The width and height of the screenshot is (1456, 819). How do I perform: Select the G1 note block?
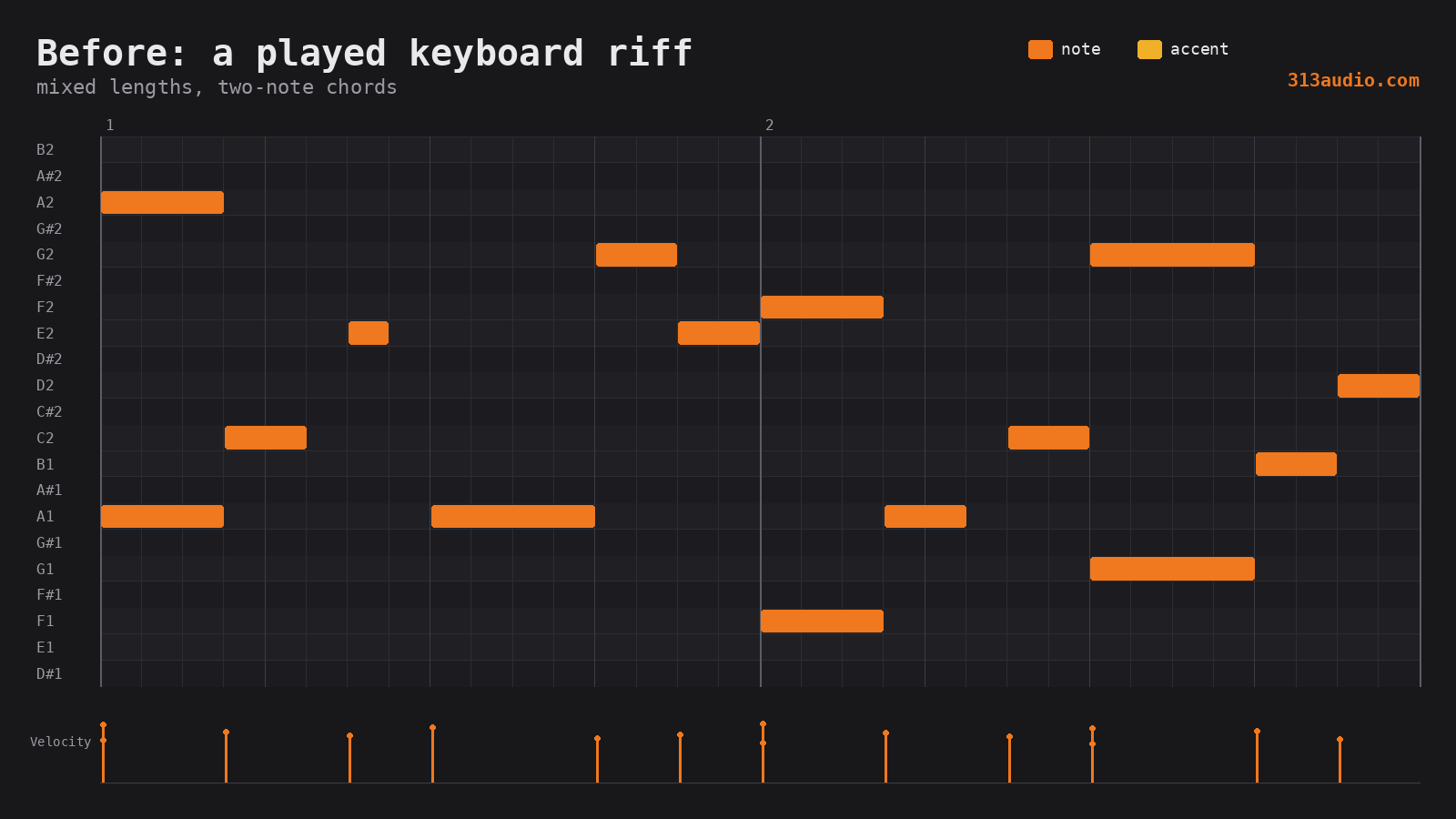pyautogui.click(x=1172, y=569)
